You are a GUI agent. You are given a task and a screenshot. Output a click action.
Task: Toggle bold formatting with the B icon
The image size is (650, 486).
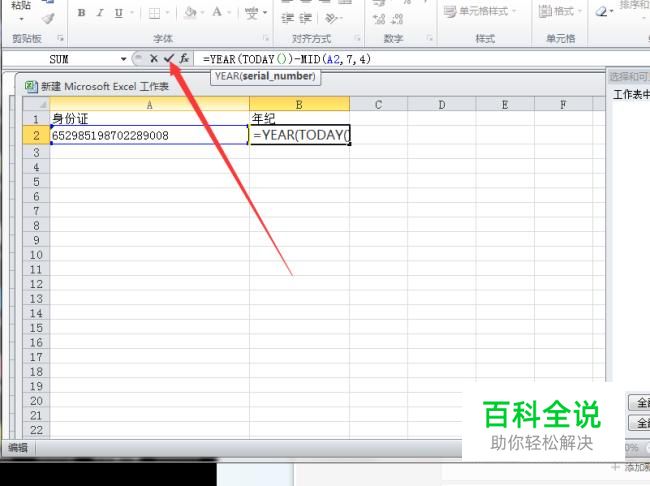point(82,13)
